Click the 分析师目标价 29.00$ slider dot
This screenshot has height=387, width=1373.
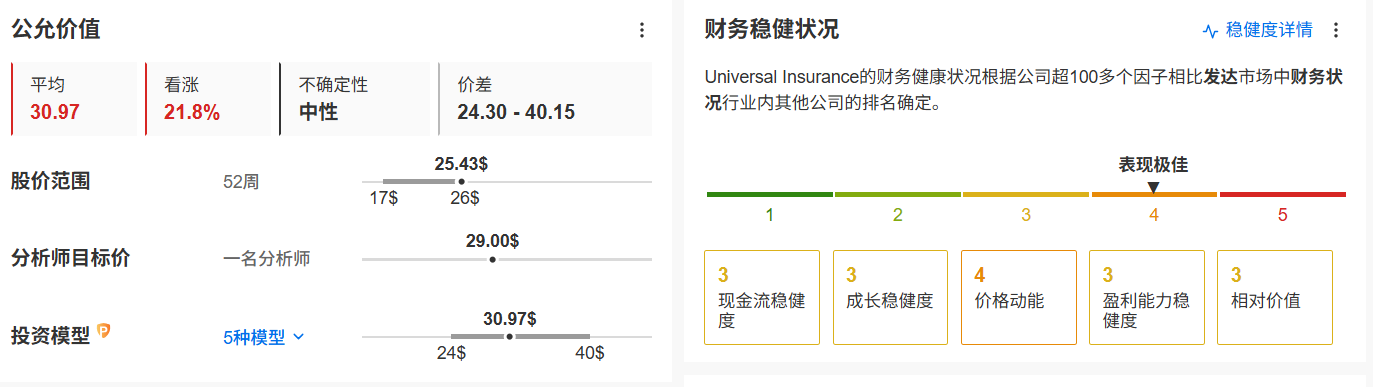pos(492,259)
